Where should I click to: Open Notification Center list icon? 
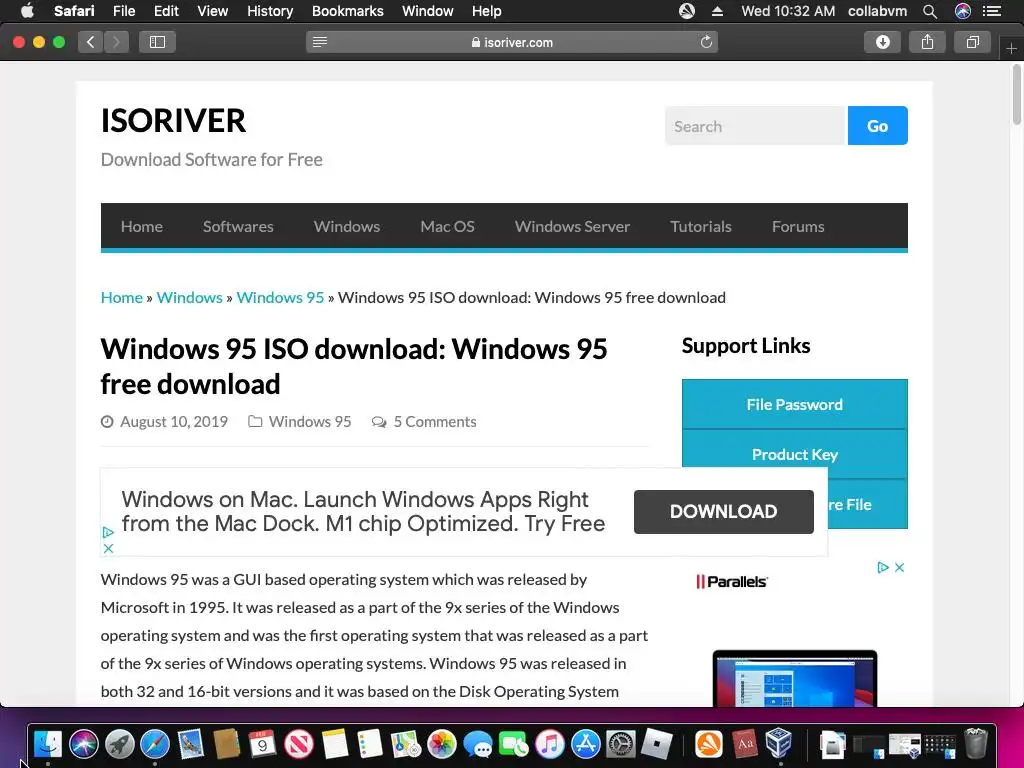pyautogui.click(x=992, y=11)
